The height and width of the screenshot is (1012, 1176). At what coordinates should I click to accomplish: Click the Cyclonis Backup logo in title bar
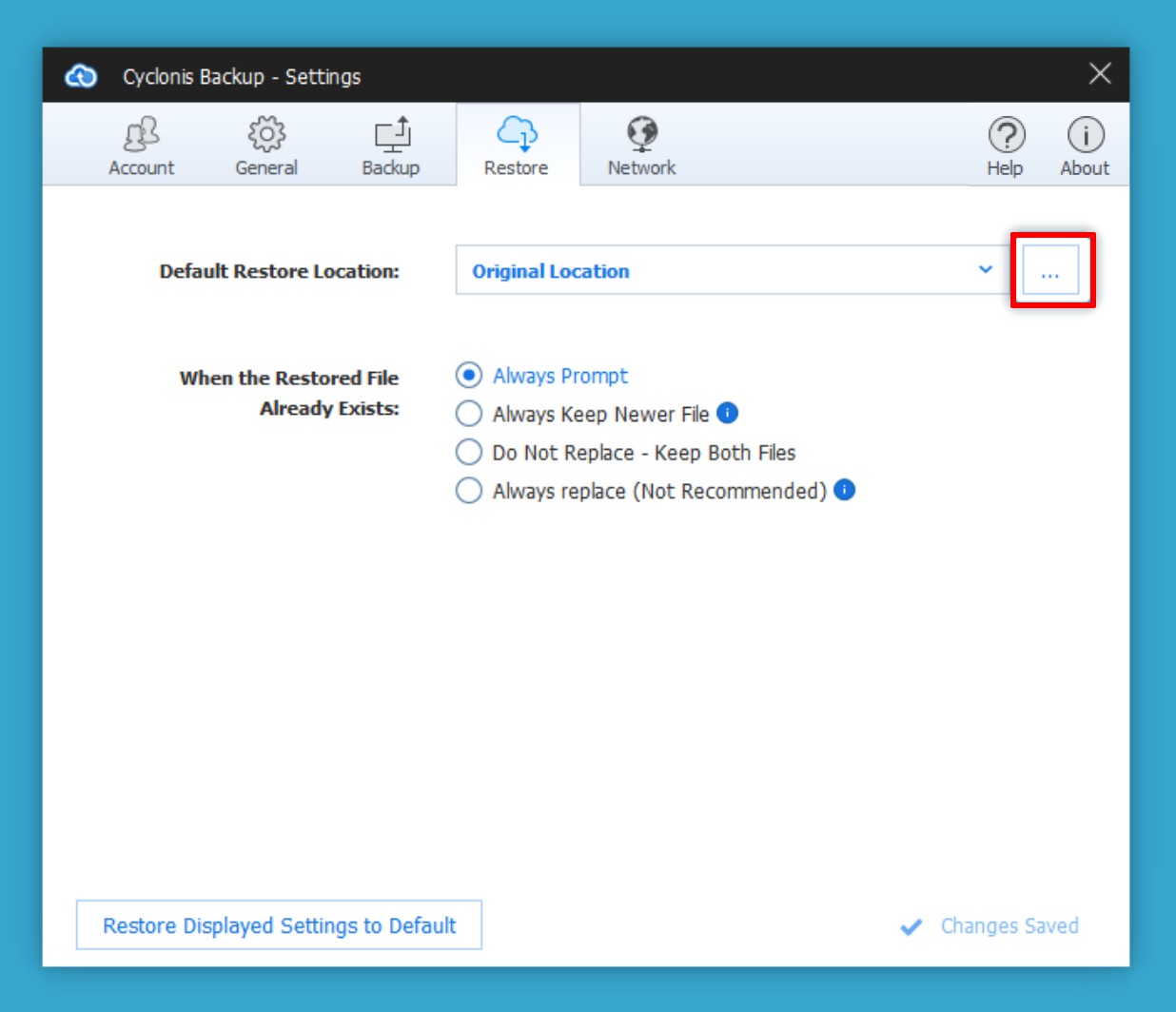click(x=81, y=76)
